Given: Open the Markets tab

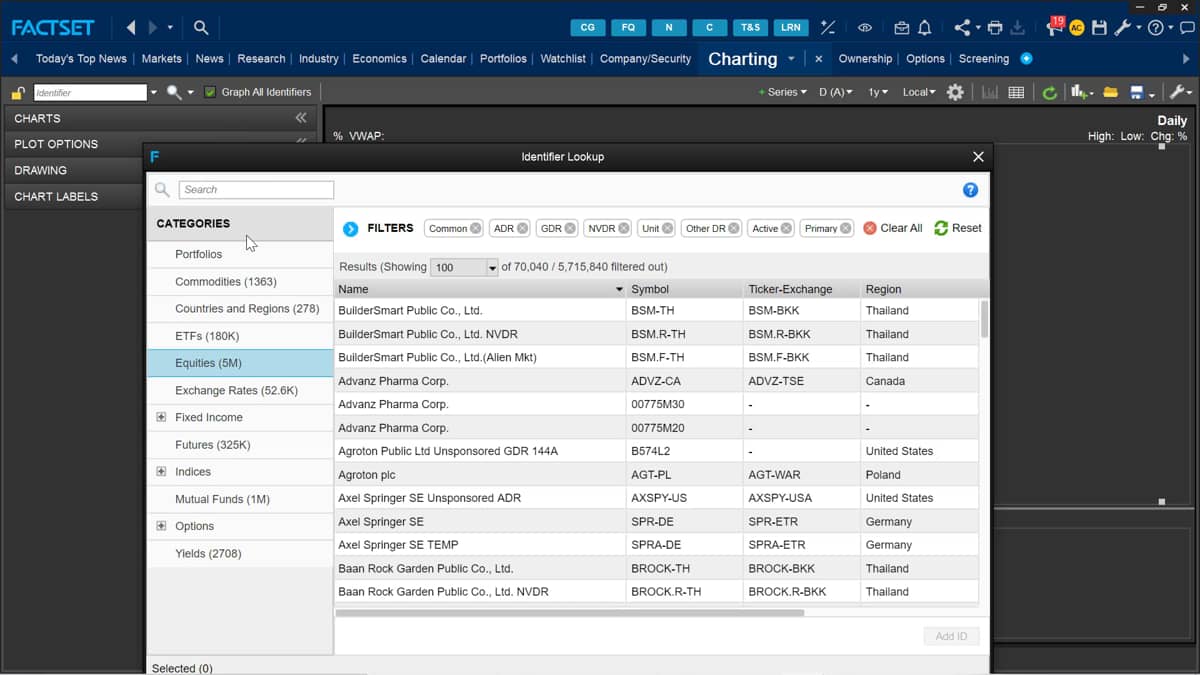Looking at the screenshot, I should pos(162,58).
